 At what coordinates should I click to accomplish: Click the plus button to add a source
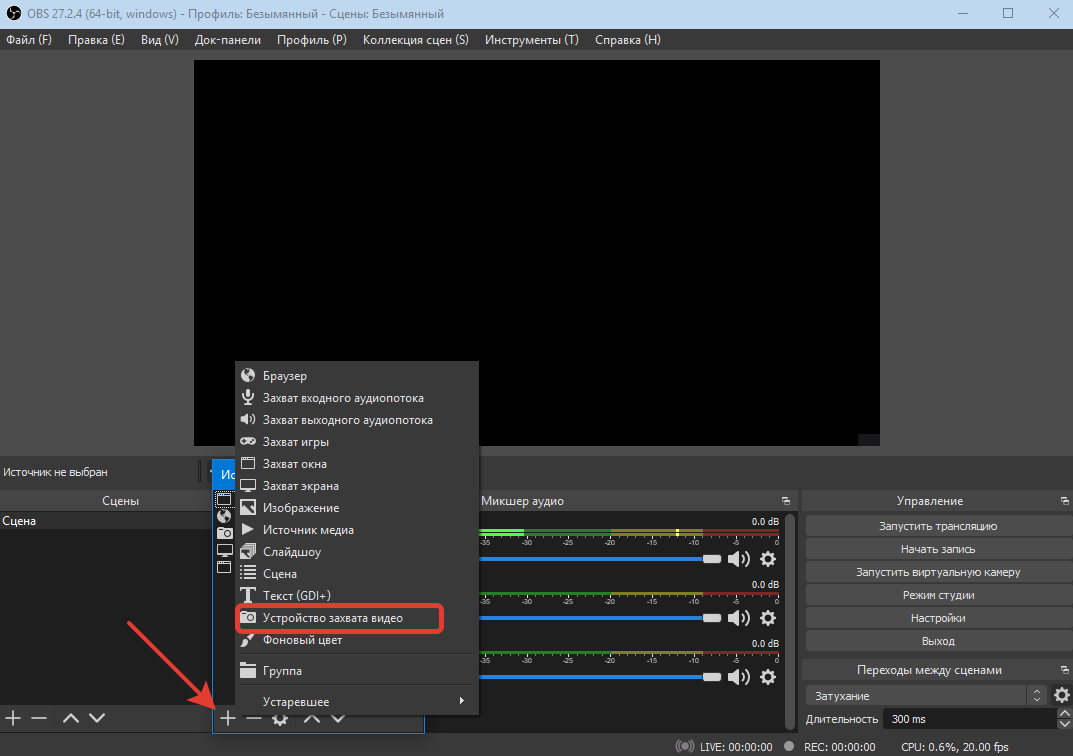pyautogui.click(x=228, y=718)
